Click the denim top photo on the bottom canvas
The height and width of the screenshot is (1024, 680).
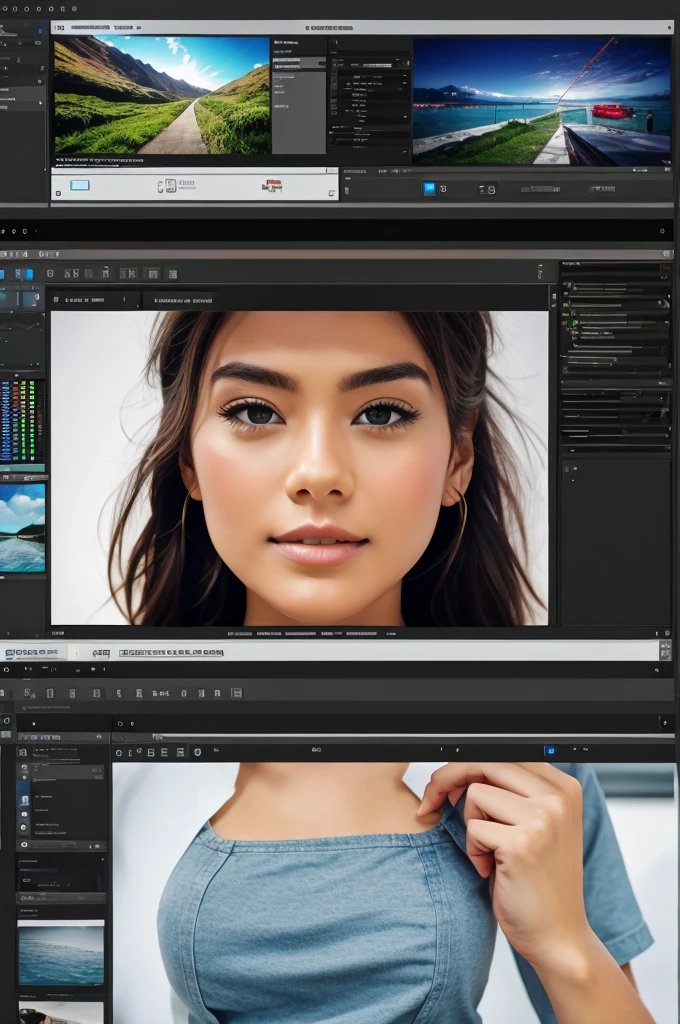tap(394, 893)
